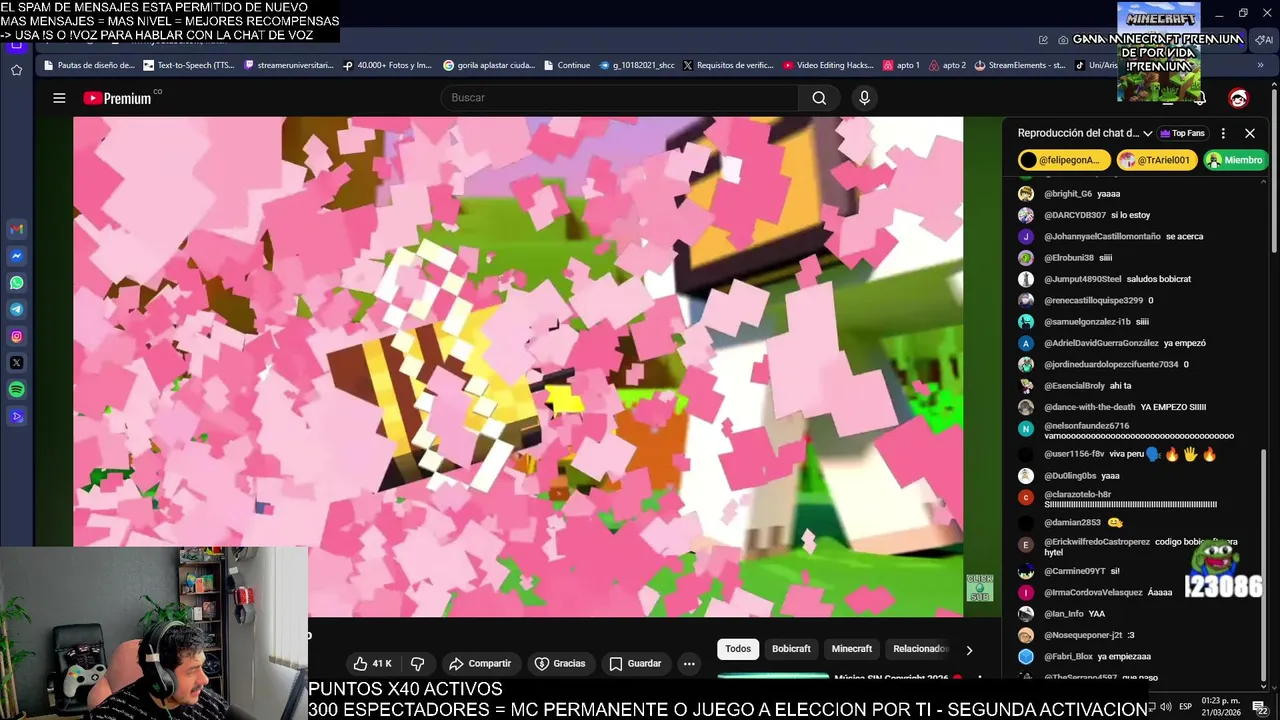1280x720 pixels.
Task: Open Telegram in browser sidebar
Action: [x=16, y=310]
